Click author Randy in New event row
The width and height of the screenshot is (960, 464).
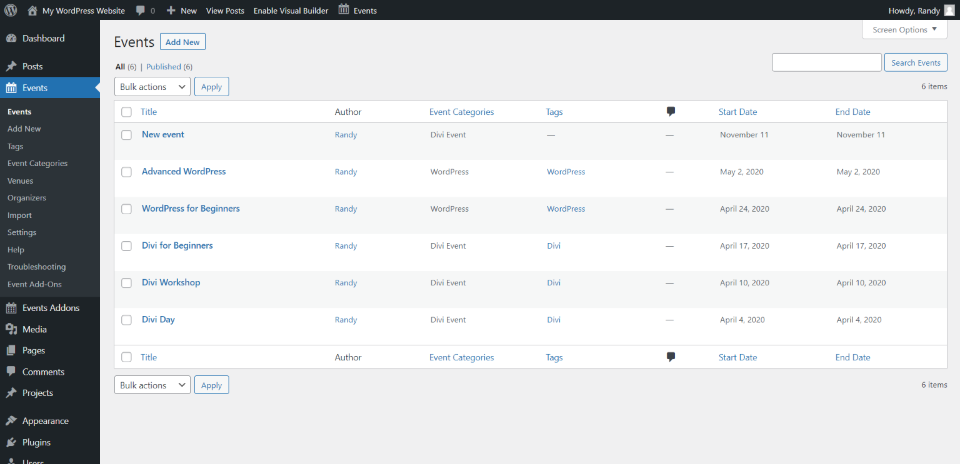(346, 135)
